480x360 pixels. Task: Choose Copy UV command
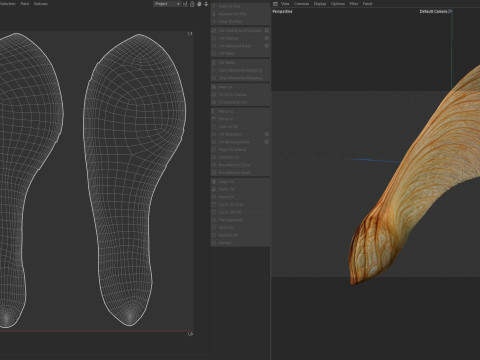[240, 182]
